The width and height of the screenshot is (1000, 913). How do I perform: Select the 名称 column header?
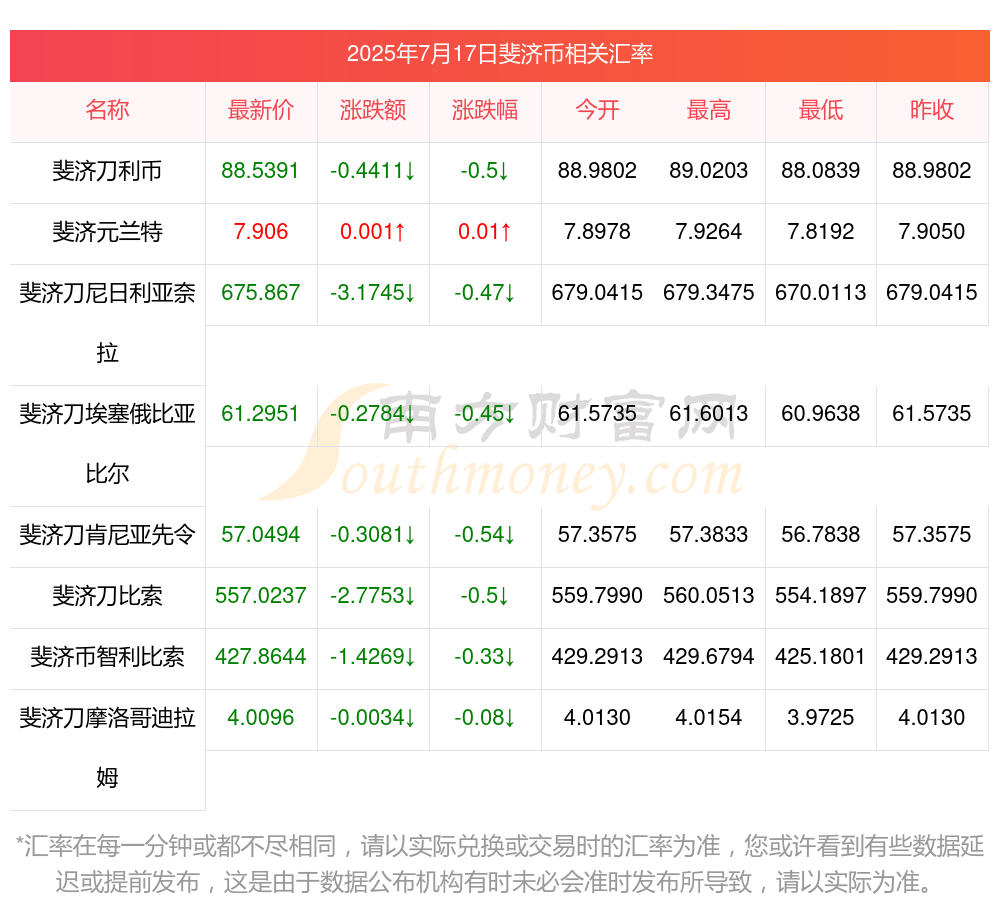click(x=107, y=110)
